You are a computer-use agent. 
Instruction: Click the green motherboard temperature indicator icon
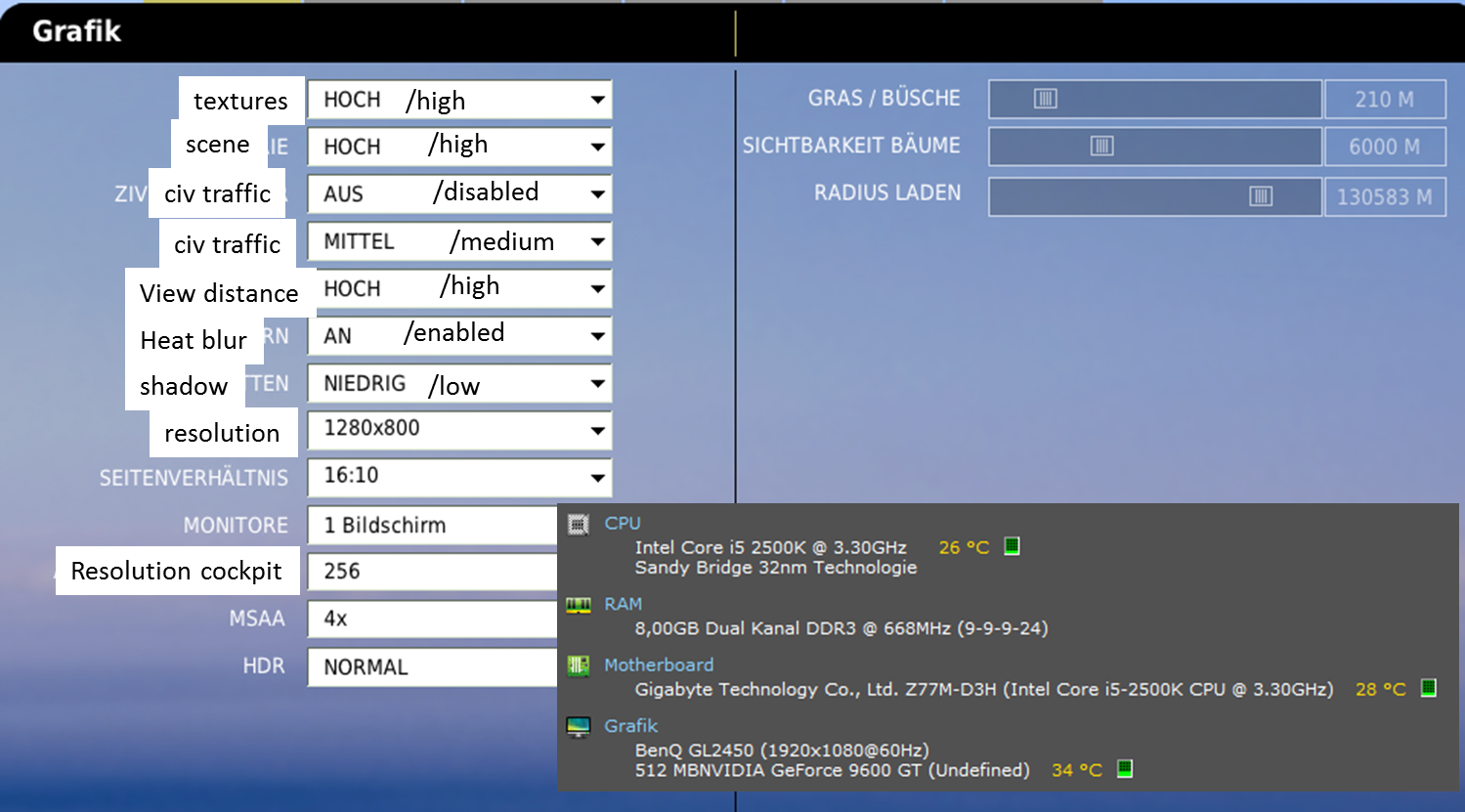(x=1429, y=688)
